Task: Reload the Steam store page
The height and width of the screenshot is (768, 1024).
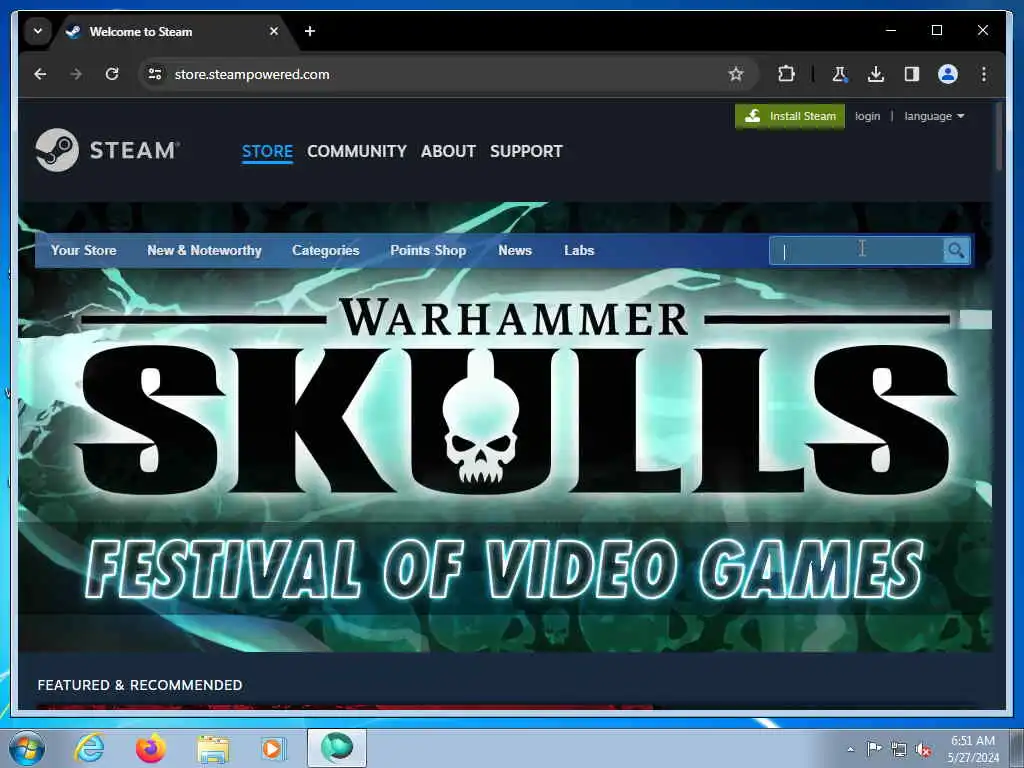Action: click(112, 74)
